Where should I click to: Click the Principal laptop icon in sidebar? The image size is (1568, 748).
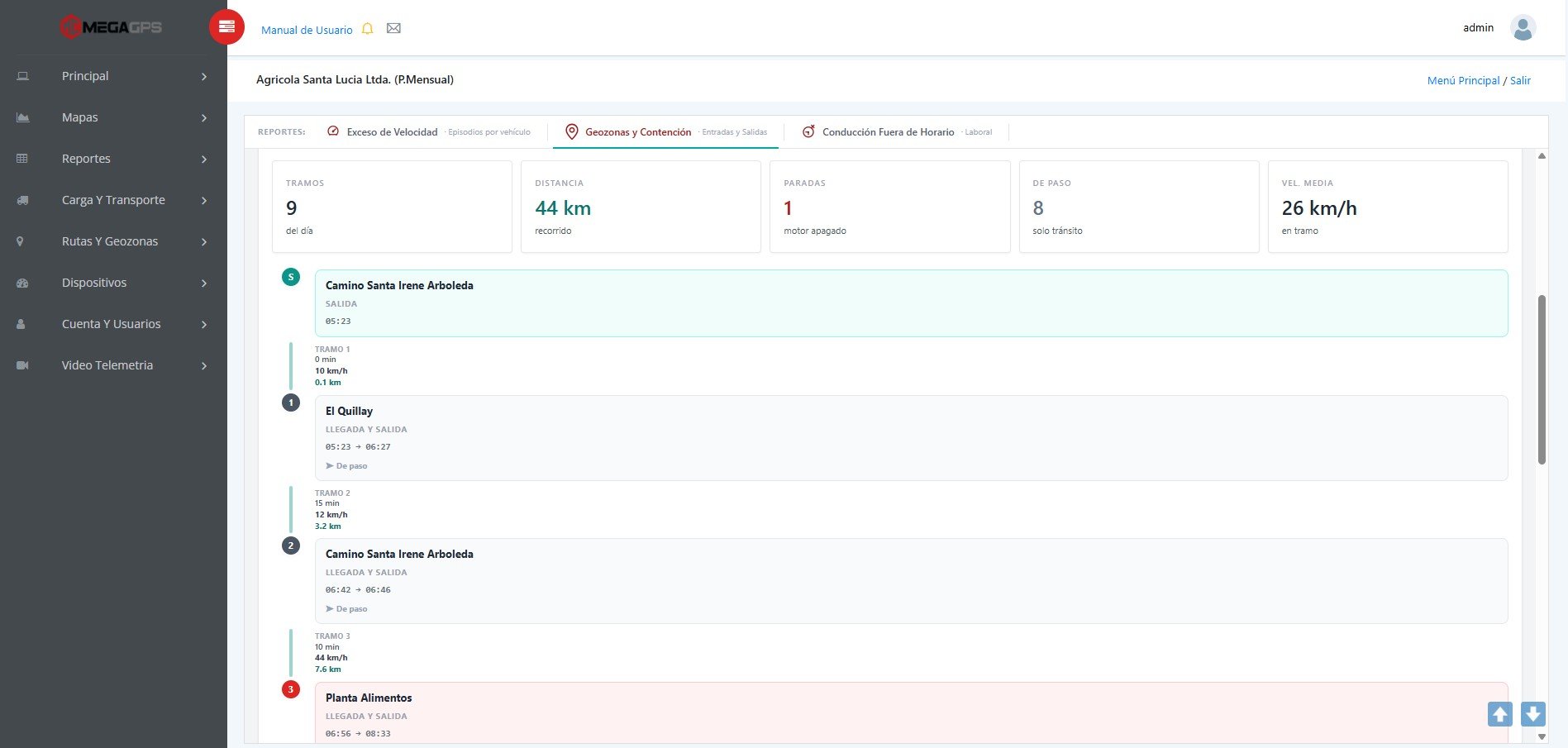[x=23, y=76]
